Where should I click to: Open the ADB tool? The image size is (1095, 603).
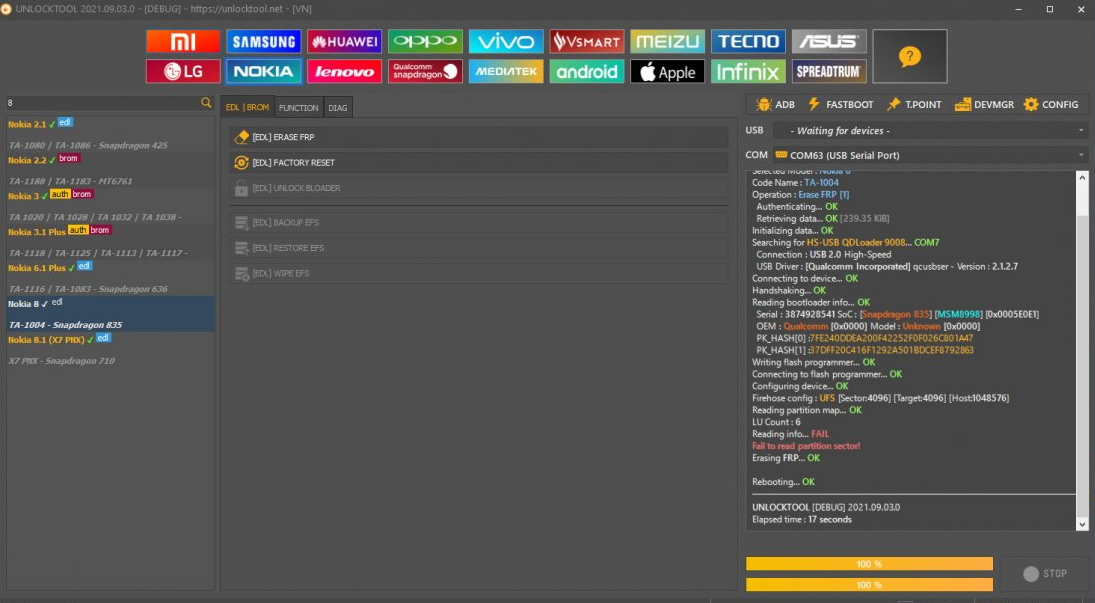click(775, 104)
